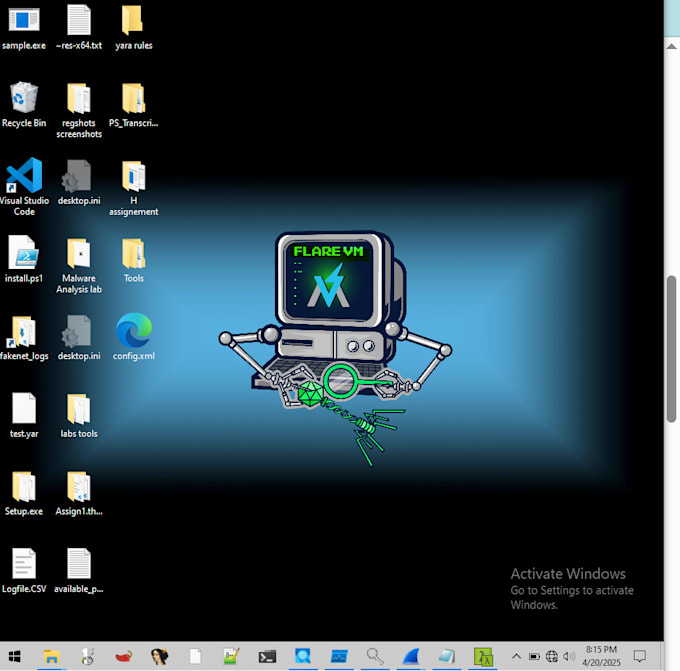Launch Visual Studio Code shortcut
This screenshot has width=680, height=671.
(x=24, y=187)
